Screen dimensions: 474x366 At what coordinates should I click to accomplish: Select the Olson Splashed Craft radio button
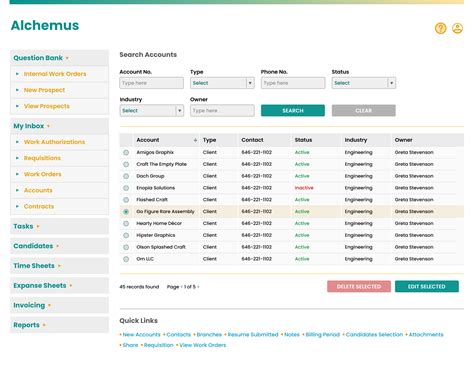tap(126, 247)
